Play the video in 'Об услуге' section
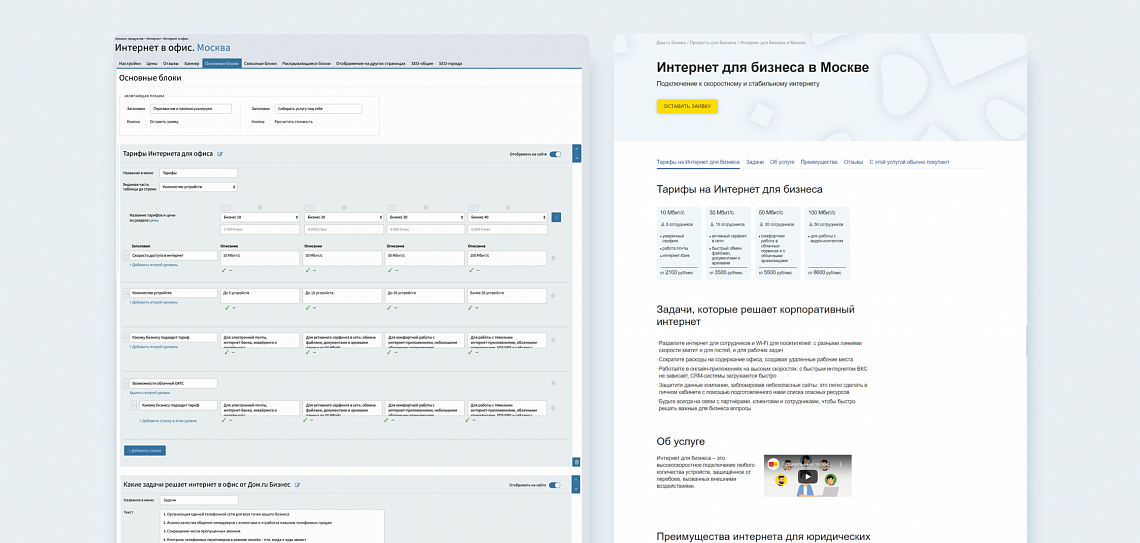1140x543 pixels. pyautogui.click(x=807, y=476)
